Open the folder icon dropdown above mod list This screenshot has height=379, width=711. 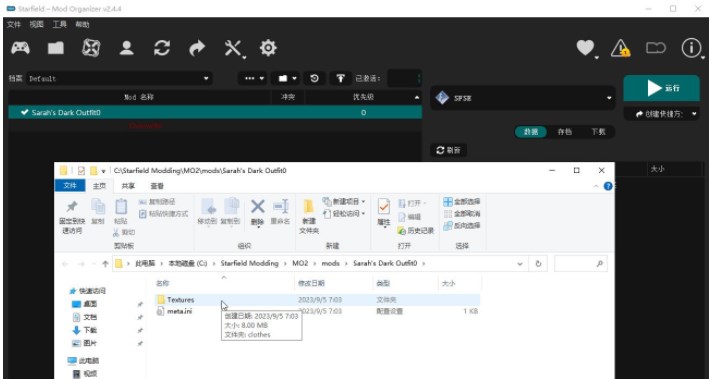tap(285, 78)
